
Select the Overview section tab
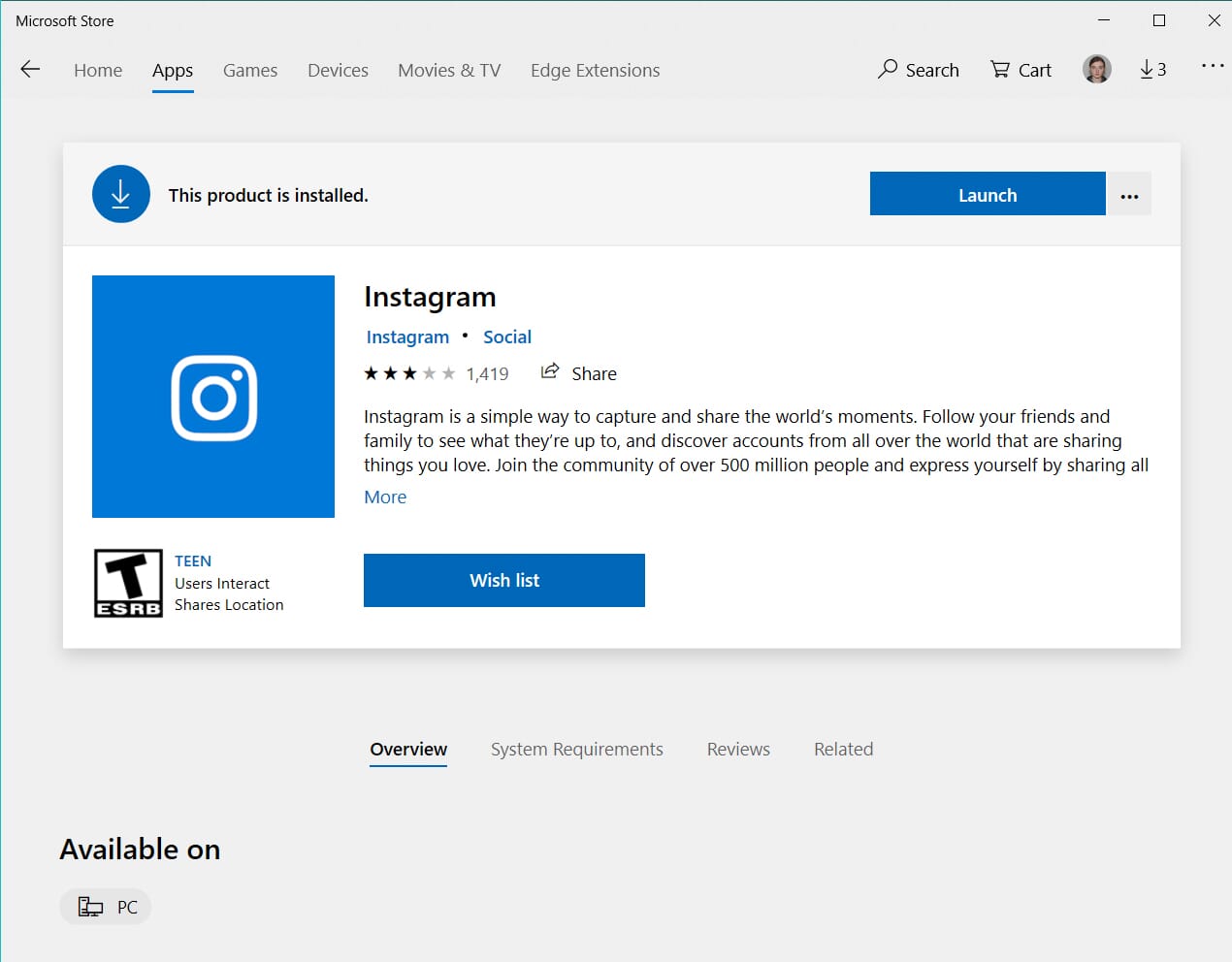[x=408, y=749]
